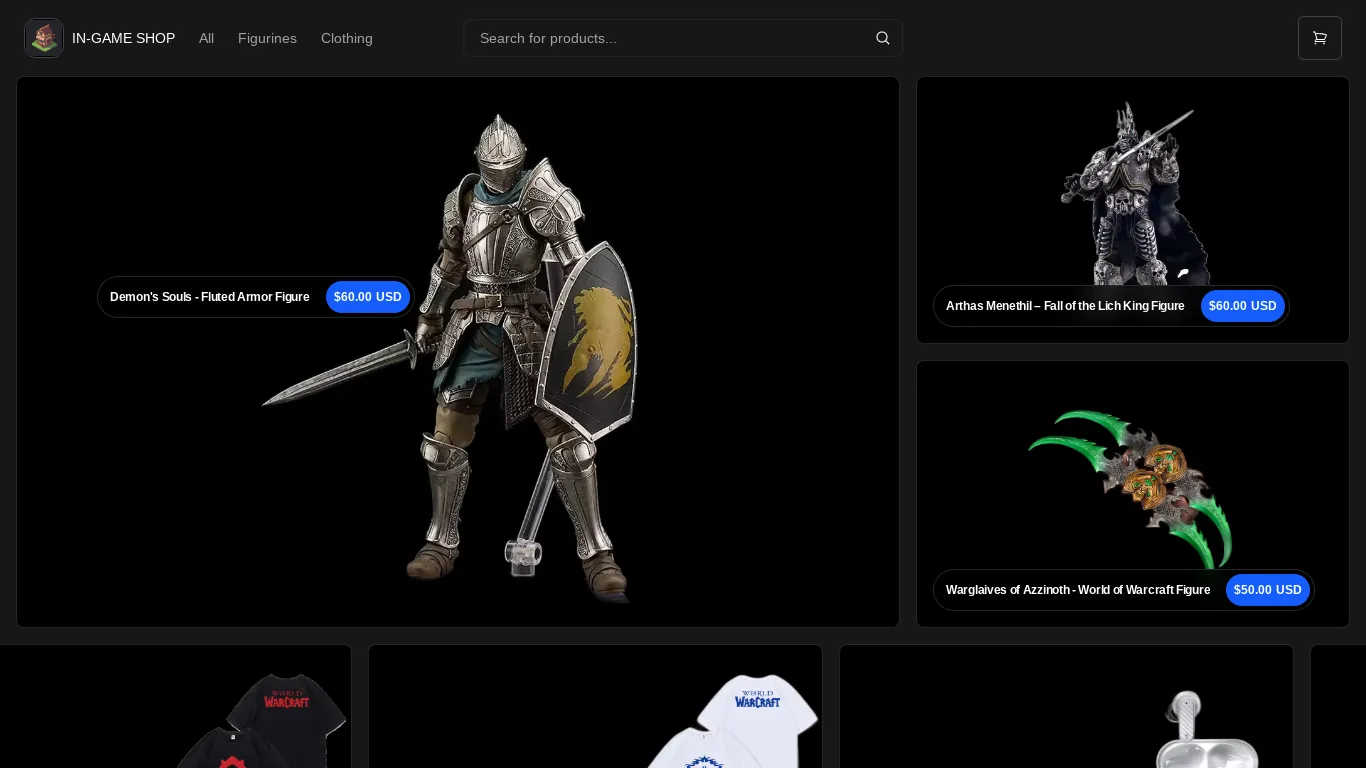Click the $60.00 USD button on Fluted Armor
This screenshot has height=768, width=1366.
[368, 297]
